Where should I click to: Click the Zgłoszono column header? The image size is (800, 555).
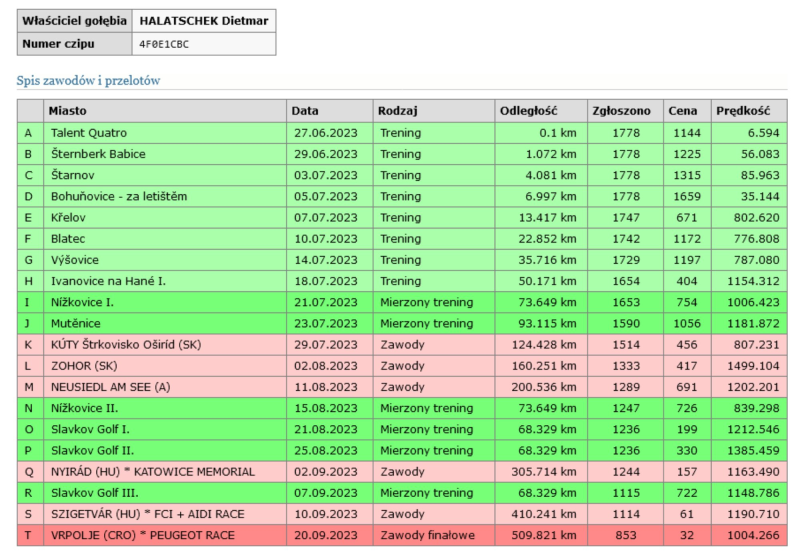pos(619,112)
